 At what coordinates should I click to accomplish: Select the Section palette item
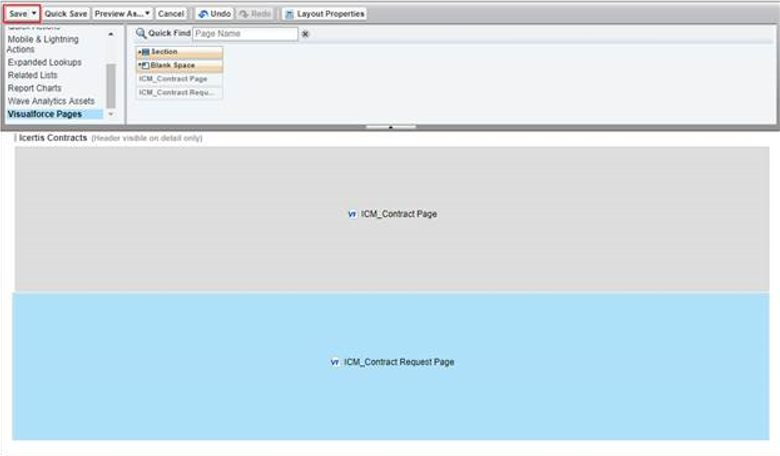(x=179, y=52)
